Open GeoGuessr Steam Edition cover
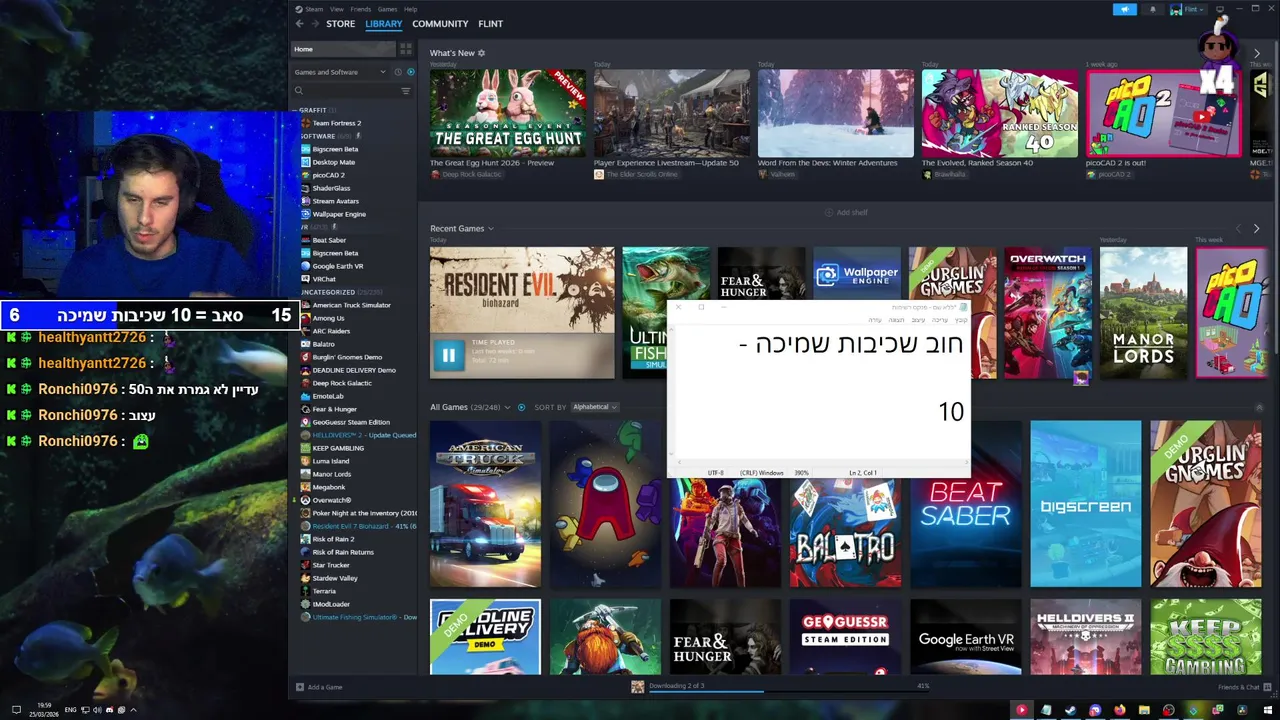This screenshot has height=720, width=1280. click(x=845, y=637)
